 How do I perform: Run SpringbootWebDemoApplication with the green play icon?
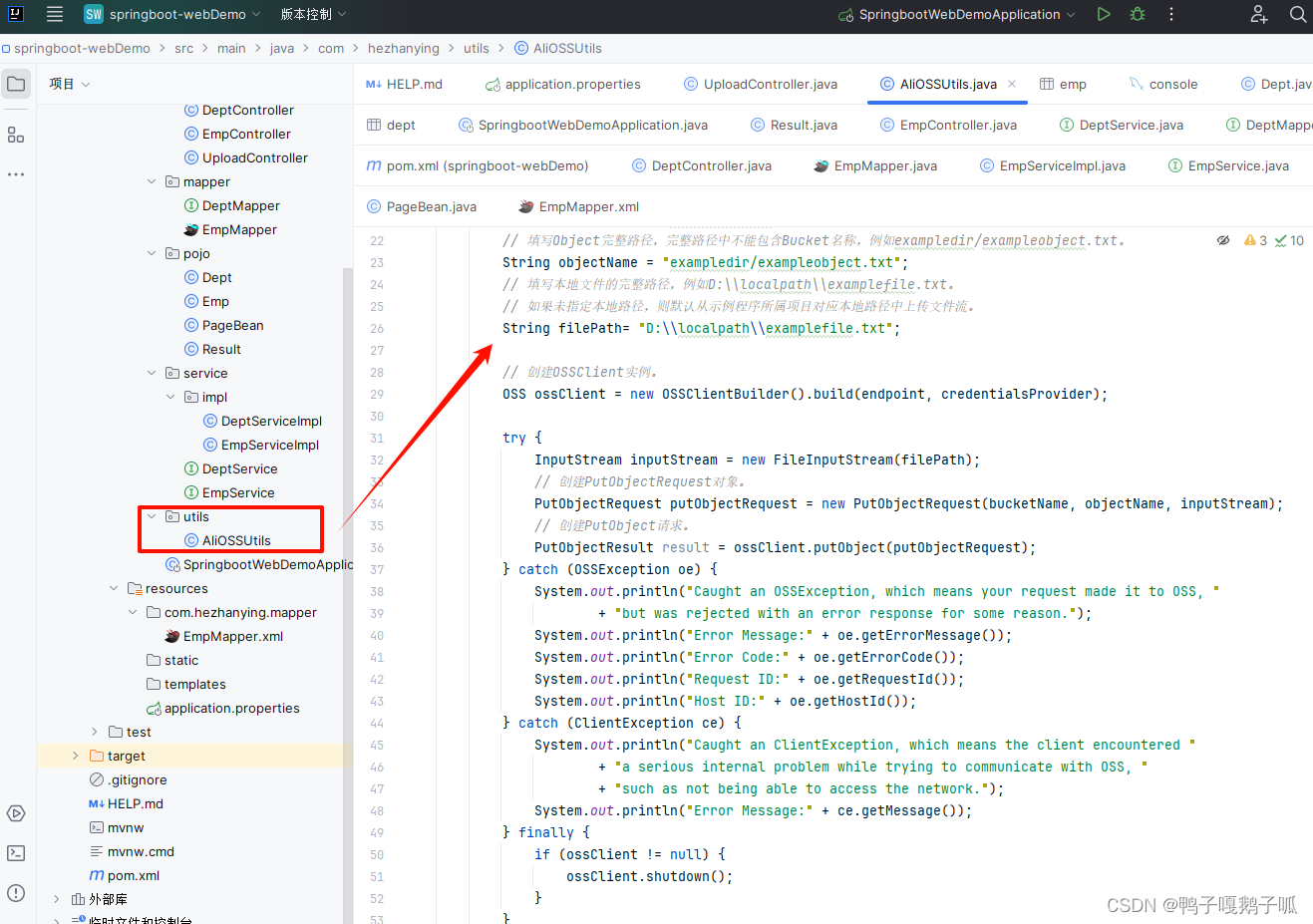coord(1104,14)
